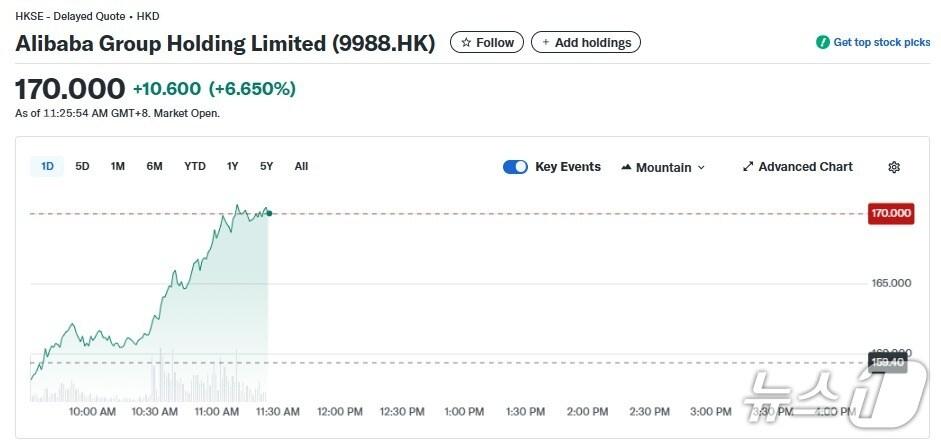Select the All time range
This screenshot has width=941, height=442.
(301, 166)
